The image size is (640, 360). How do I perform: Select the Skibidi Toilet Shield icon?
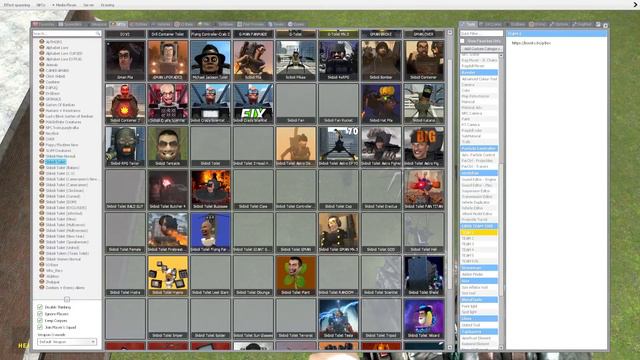click(424, 276)
